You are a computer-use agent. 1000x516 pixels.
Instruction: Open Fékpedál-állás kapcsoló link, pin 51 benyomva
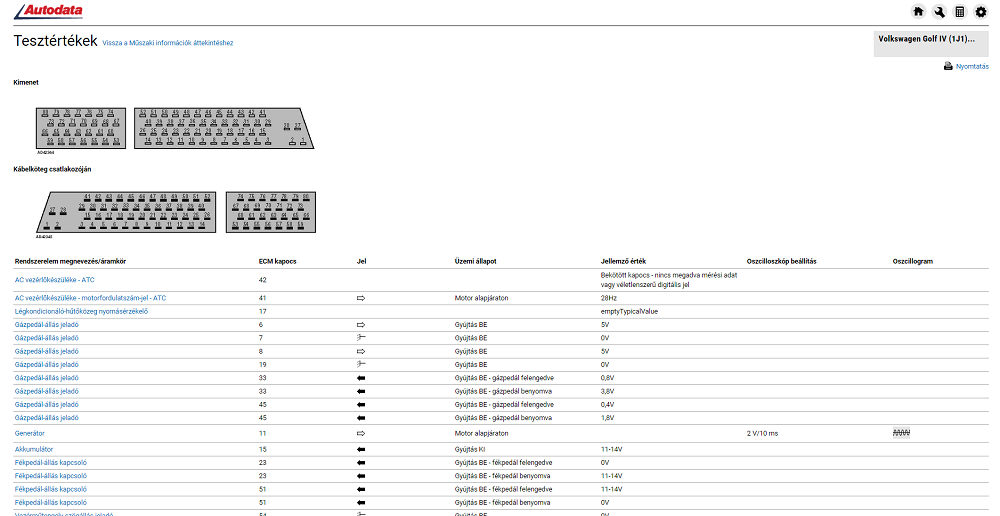point(50,503)
